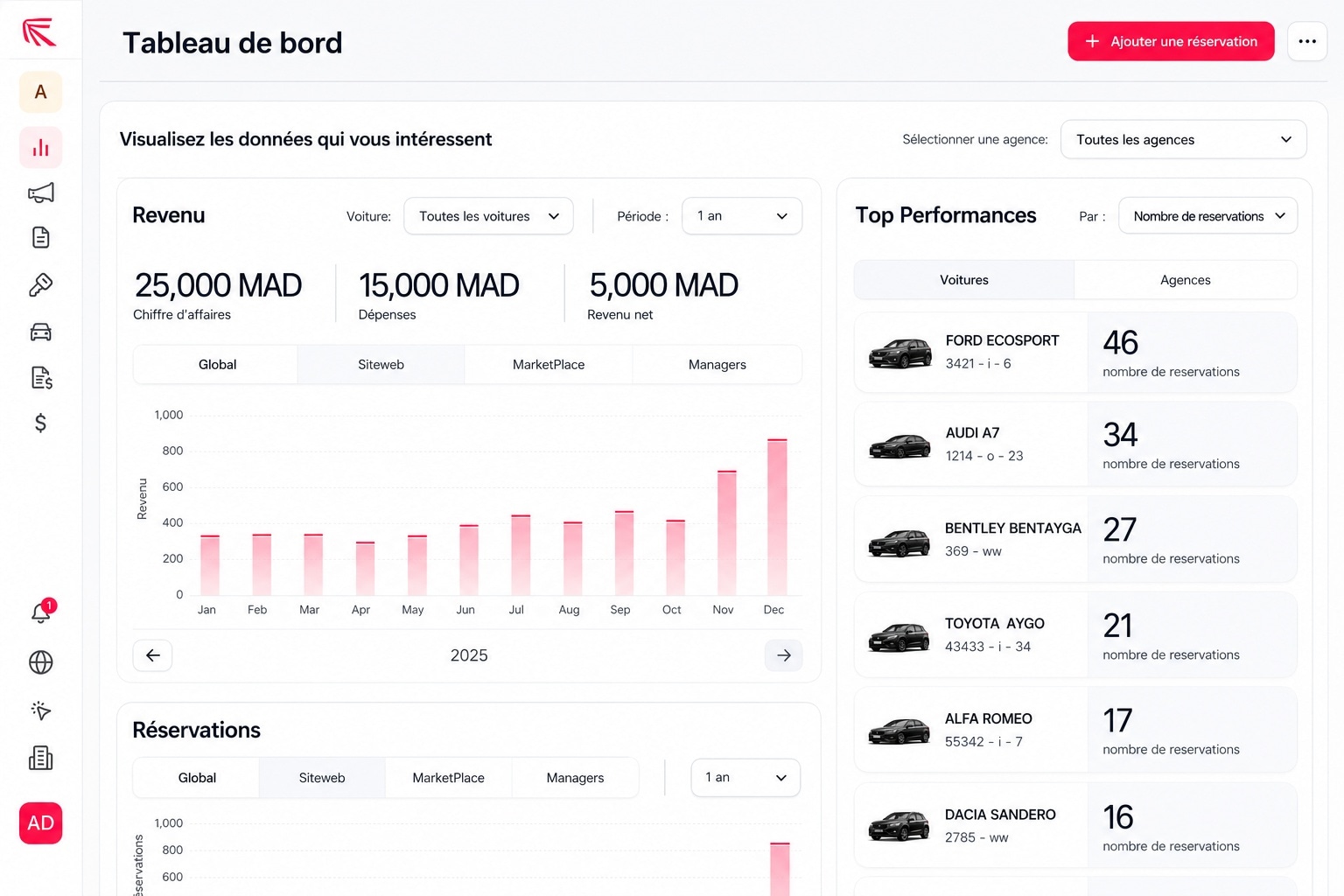Viewport: 1344px width, 896px height.
Task: Open the 'Toutes les agences' agency dropdown
Action: point(1183,139)
